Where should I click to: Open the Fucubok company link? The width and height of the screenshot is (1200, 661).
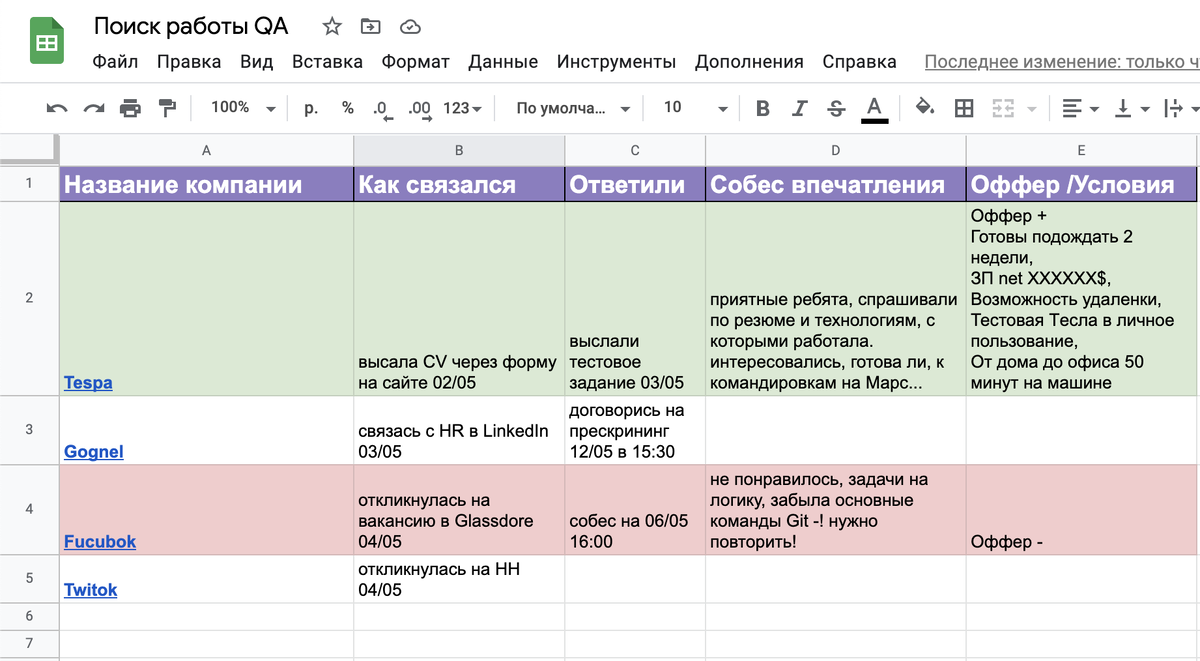[100, 542]
